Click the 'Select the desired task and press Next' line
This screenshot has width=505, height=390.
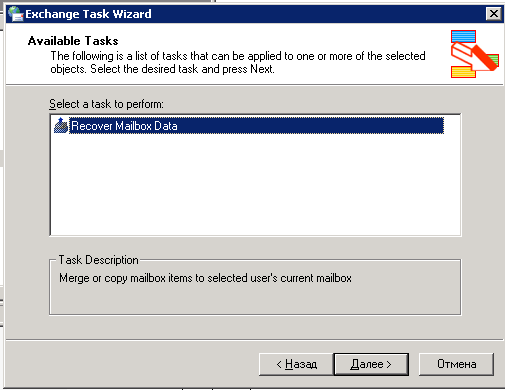tap(182, 69)
